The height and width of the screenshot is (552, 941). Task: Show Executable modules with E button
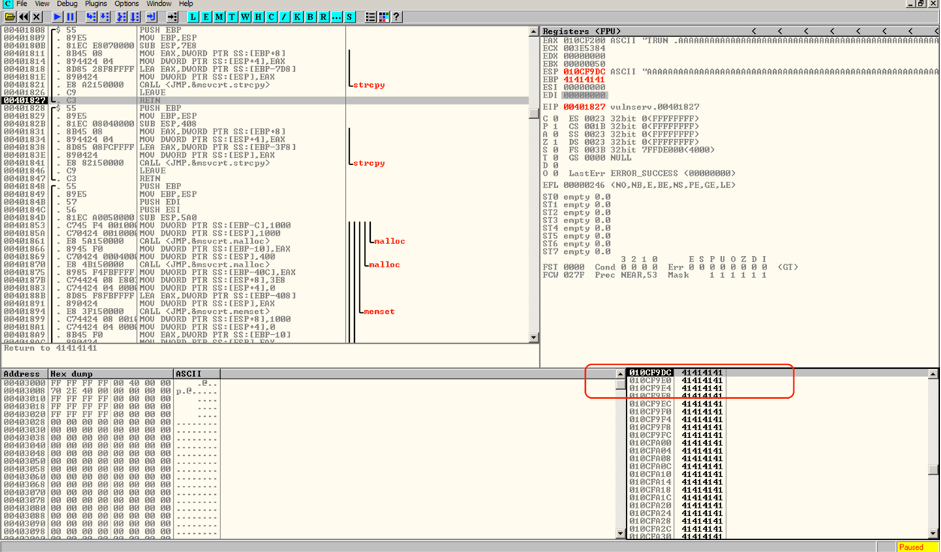[x=206, y=17]
